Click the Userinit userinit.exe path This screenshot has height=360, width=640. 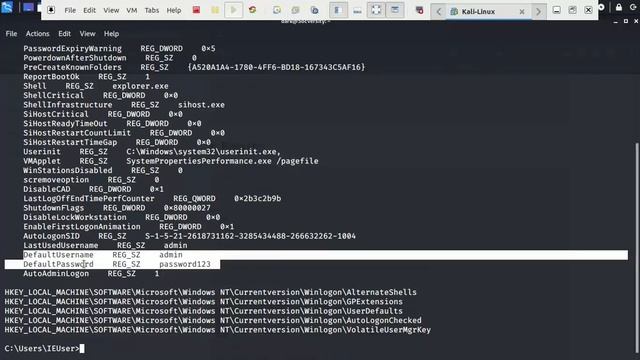[203, 151]
